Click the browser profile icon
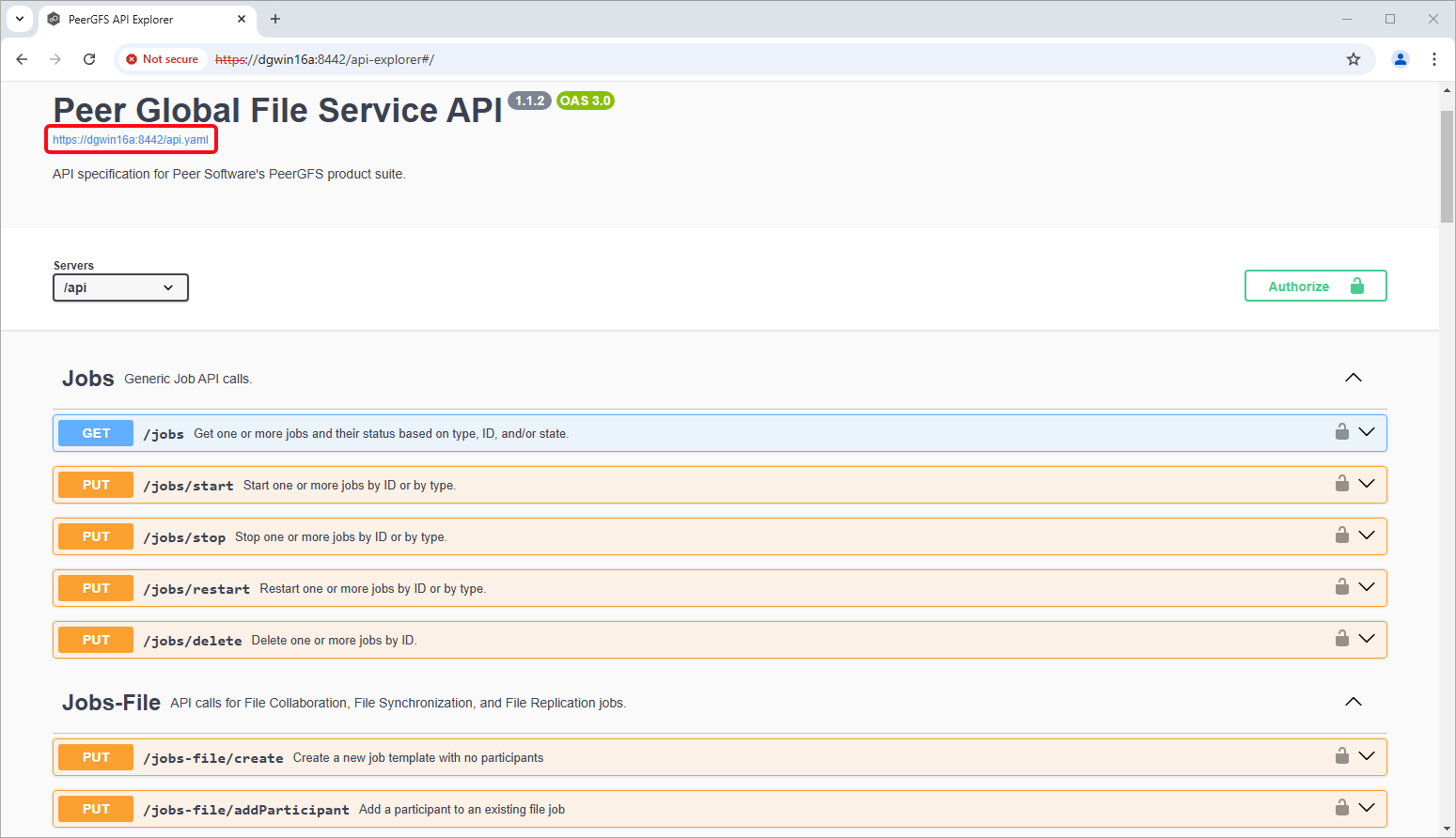 click(x=1401, y=58)
